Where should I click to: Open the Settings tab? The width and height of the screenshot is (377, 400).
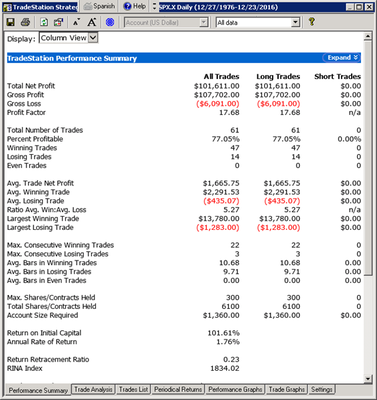(322, 389)
